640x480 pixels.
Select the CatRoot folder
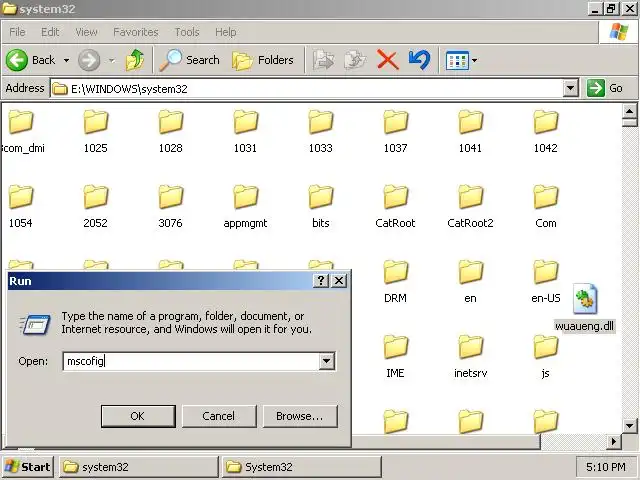click(x=396, y=207)
